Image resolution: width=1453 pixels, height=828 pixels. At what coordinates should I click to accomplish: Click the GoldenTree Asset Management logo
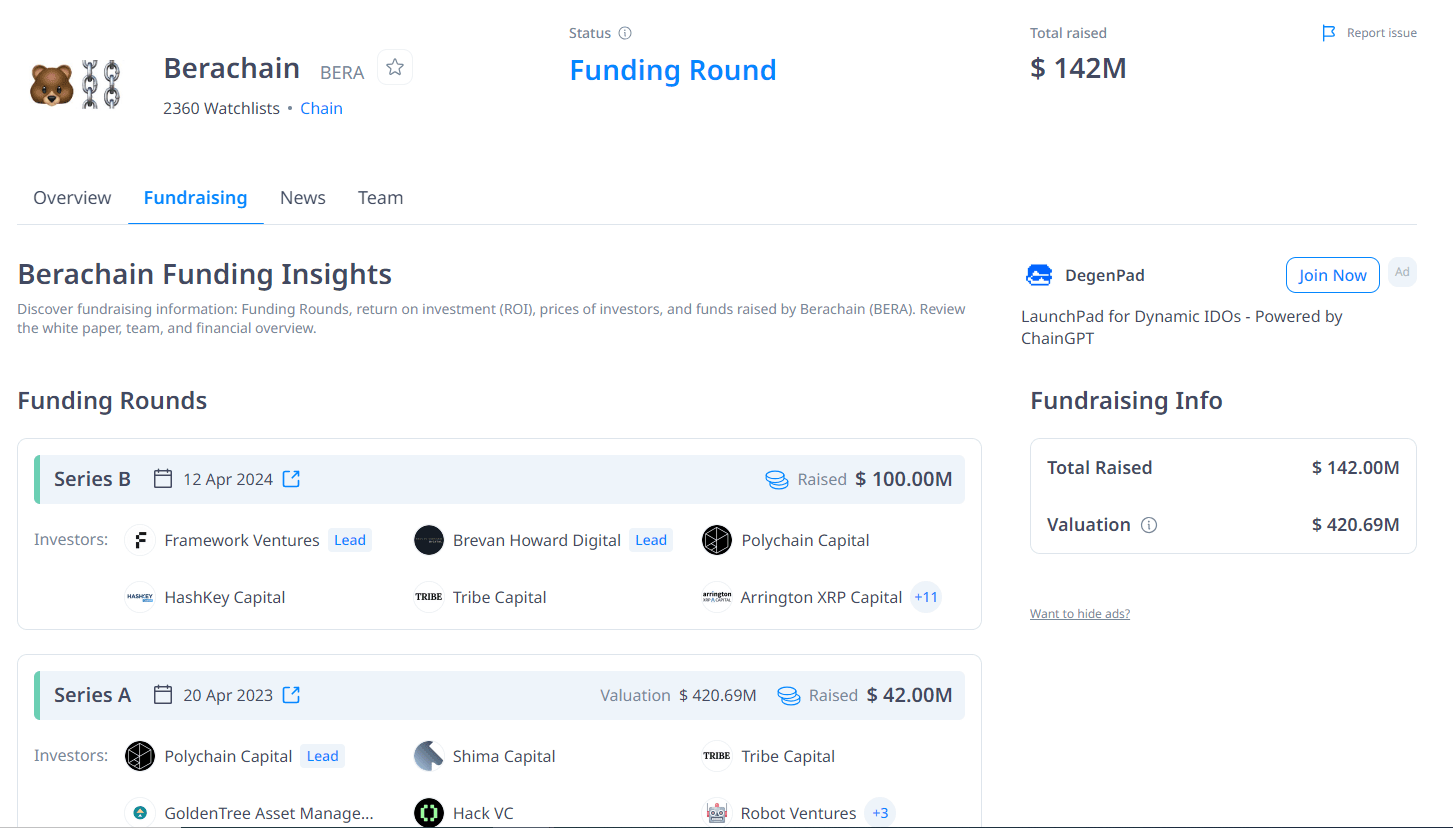pyautogui.click(x=140, y=813)
